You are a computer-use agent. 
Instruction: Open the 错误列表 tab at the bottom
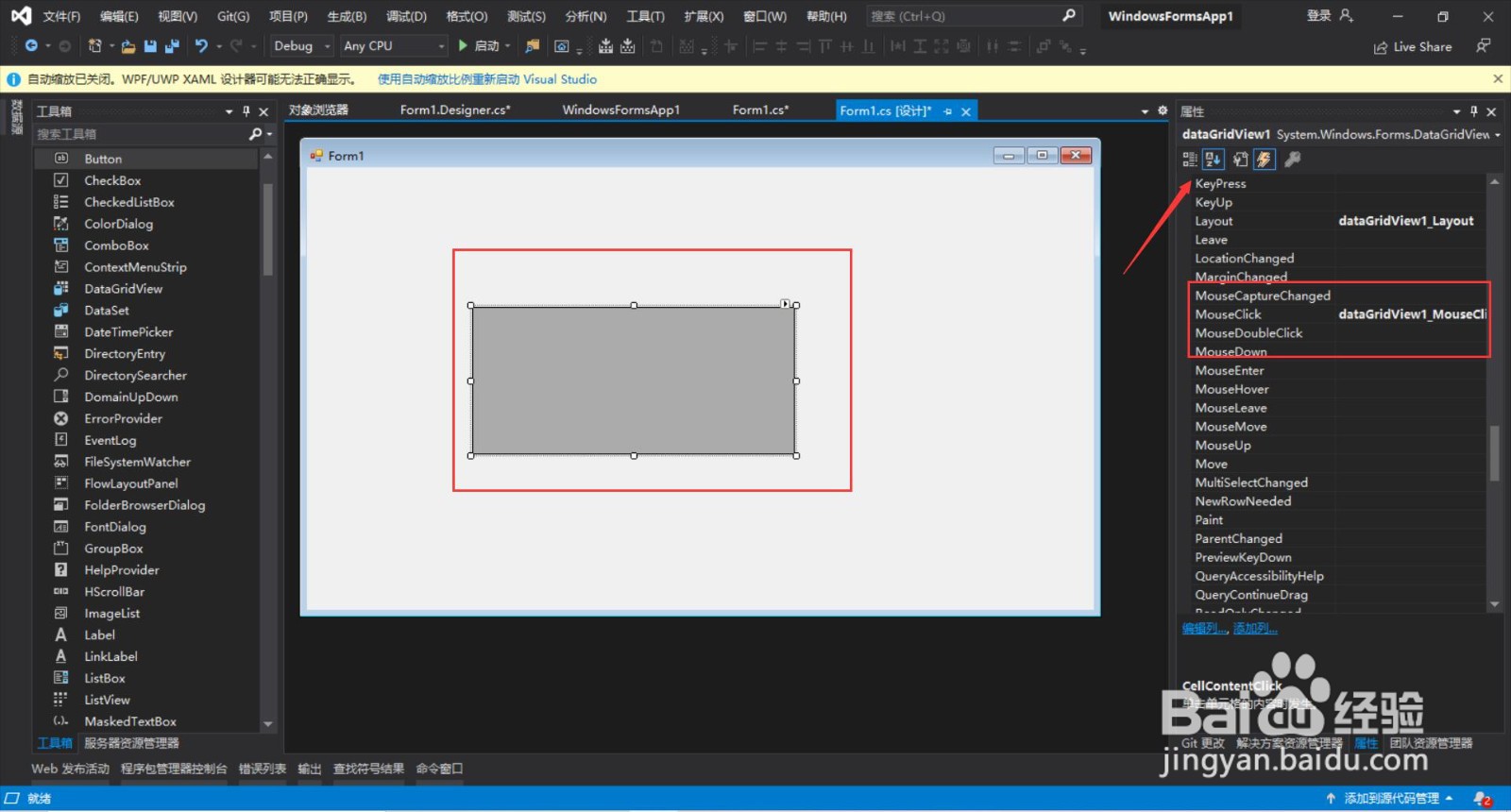[263, 769]
